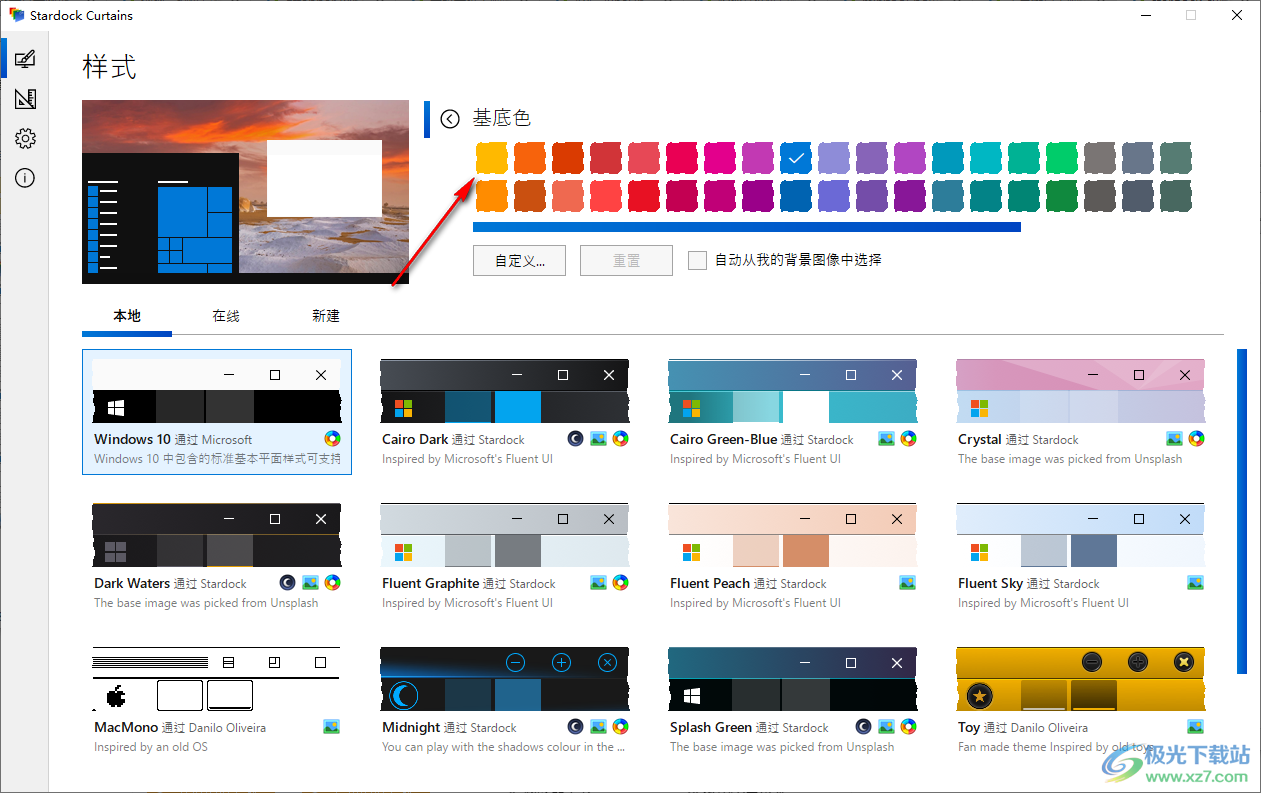This screenshot has height=793, width=1261.
Task: Select the Crystal style thumbnail
Action: tap(1080, 390)
